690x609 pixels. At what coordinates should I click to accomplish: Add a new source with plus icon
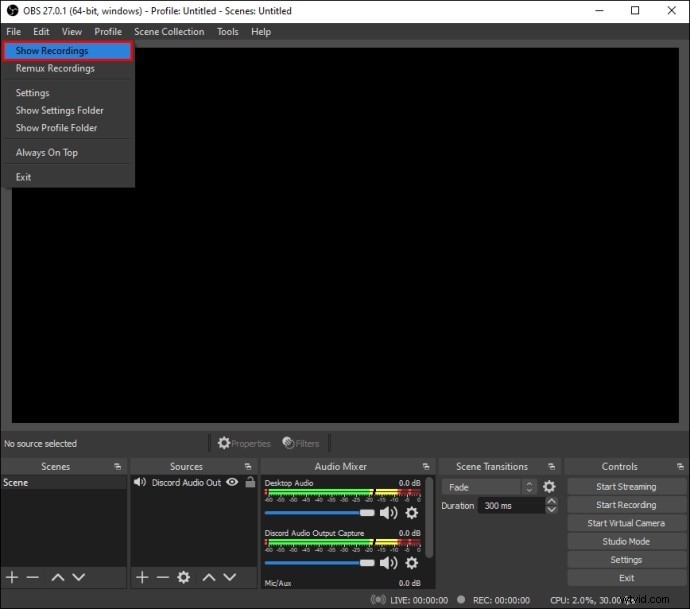point(142,577)
